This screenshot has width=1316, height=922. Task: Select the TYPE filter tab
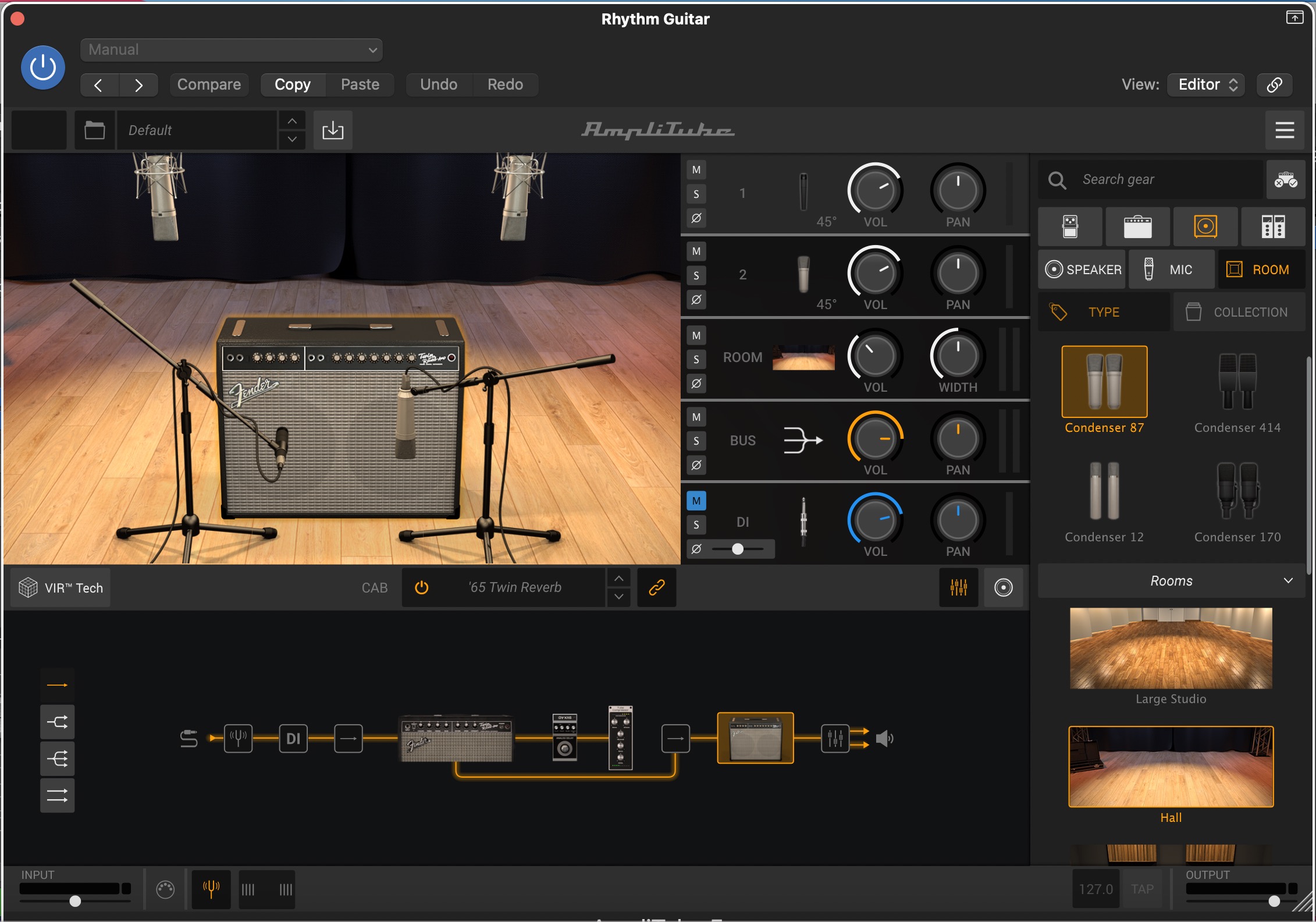click(1104, 312)
